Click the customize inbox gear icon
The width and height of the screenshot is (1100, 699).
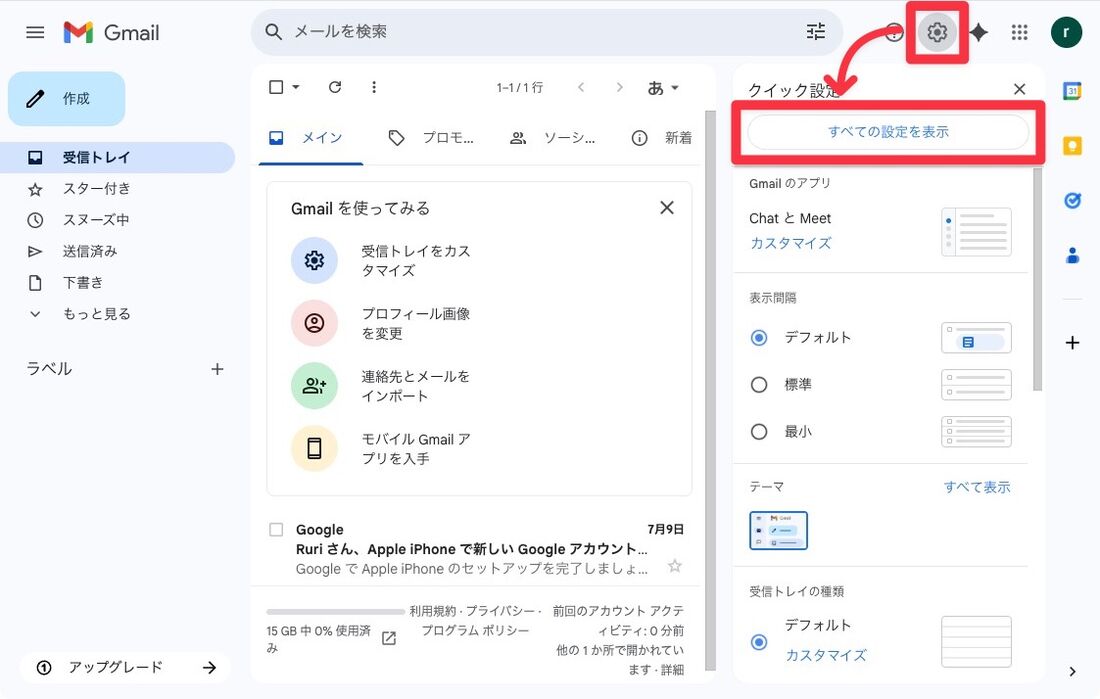[x=314, y=260]
